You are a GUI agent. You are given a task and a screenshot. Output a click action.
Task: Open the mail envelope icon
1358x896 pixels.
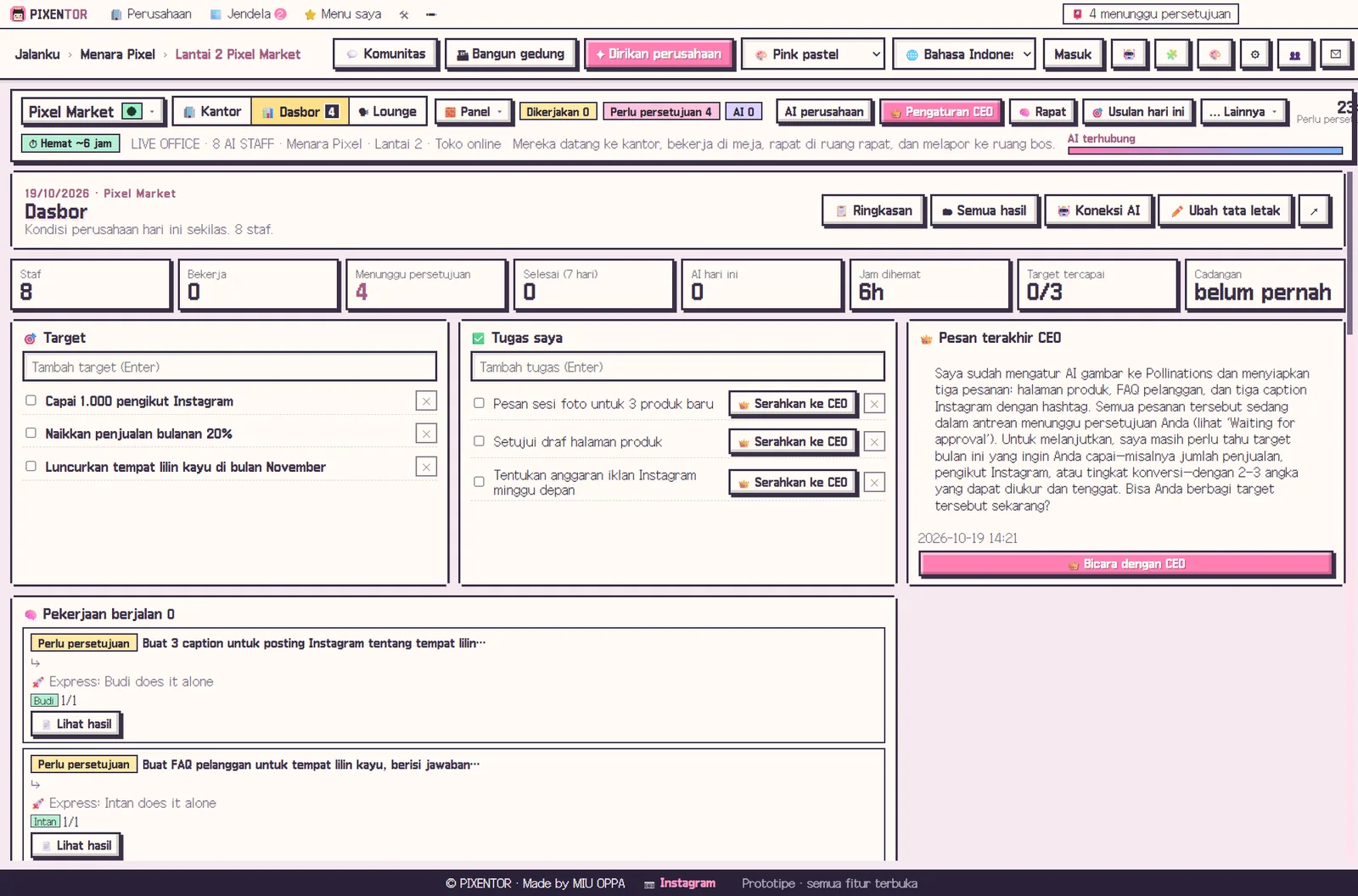point(1336,54)
